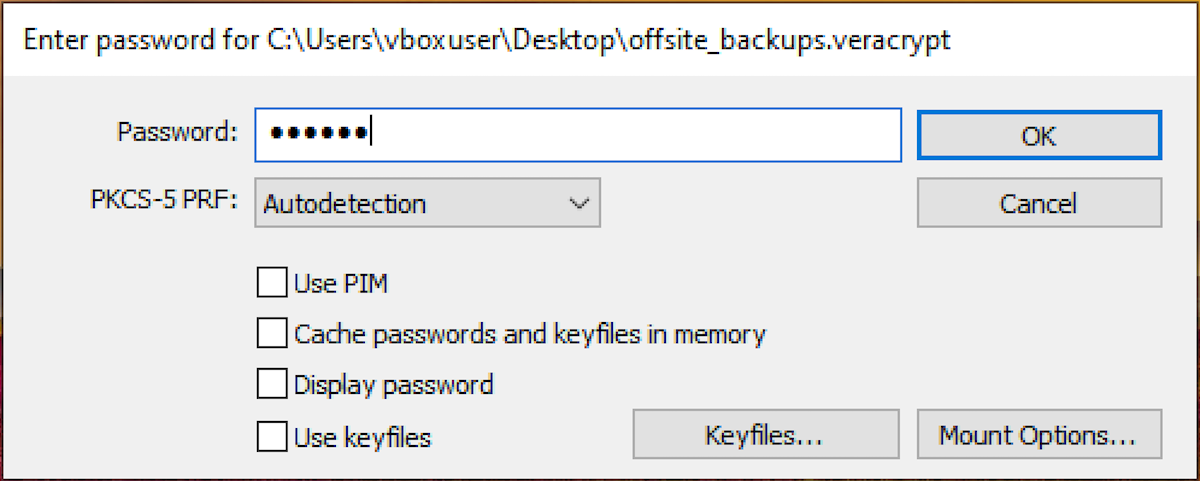
Task: Click the "Password:" field label
Action: click(x=177, y=132)
